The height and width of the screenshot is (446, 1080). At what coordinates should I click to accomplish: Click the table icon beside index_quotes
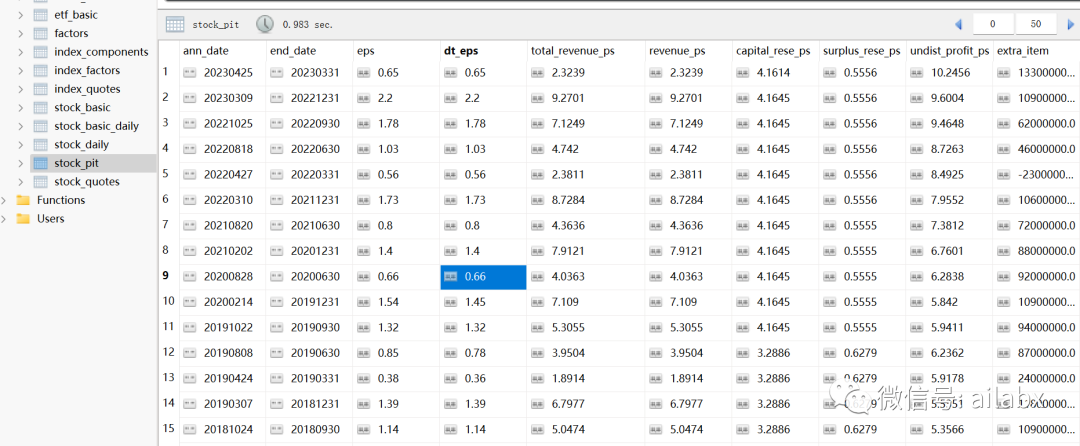(41, 89)
